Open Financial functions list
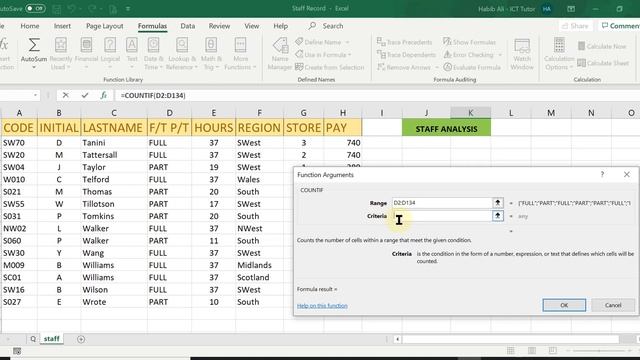 coord(86,52)
